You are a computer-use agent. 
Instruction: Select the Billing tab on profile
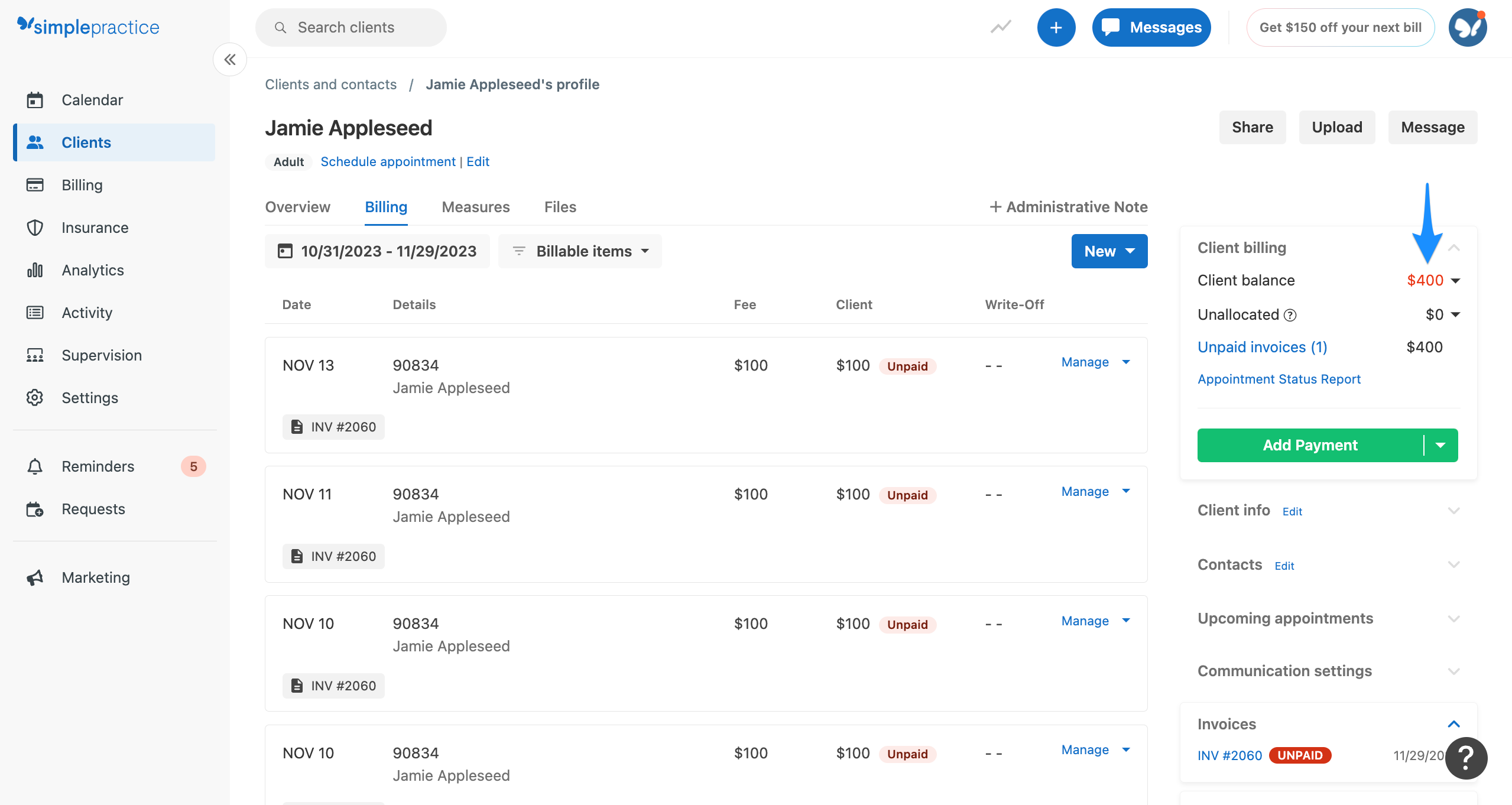(x=386, y=207)
